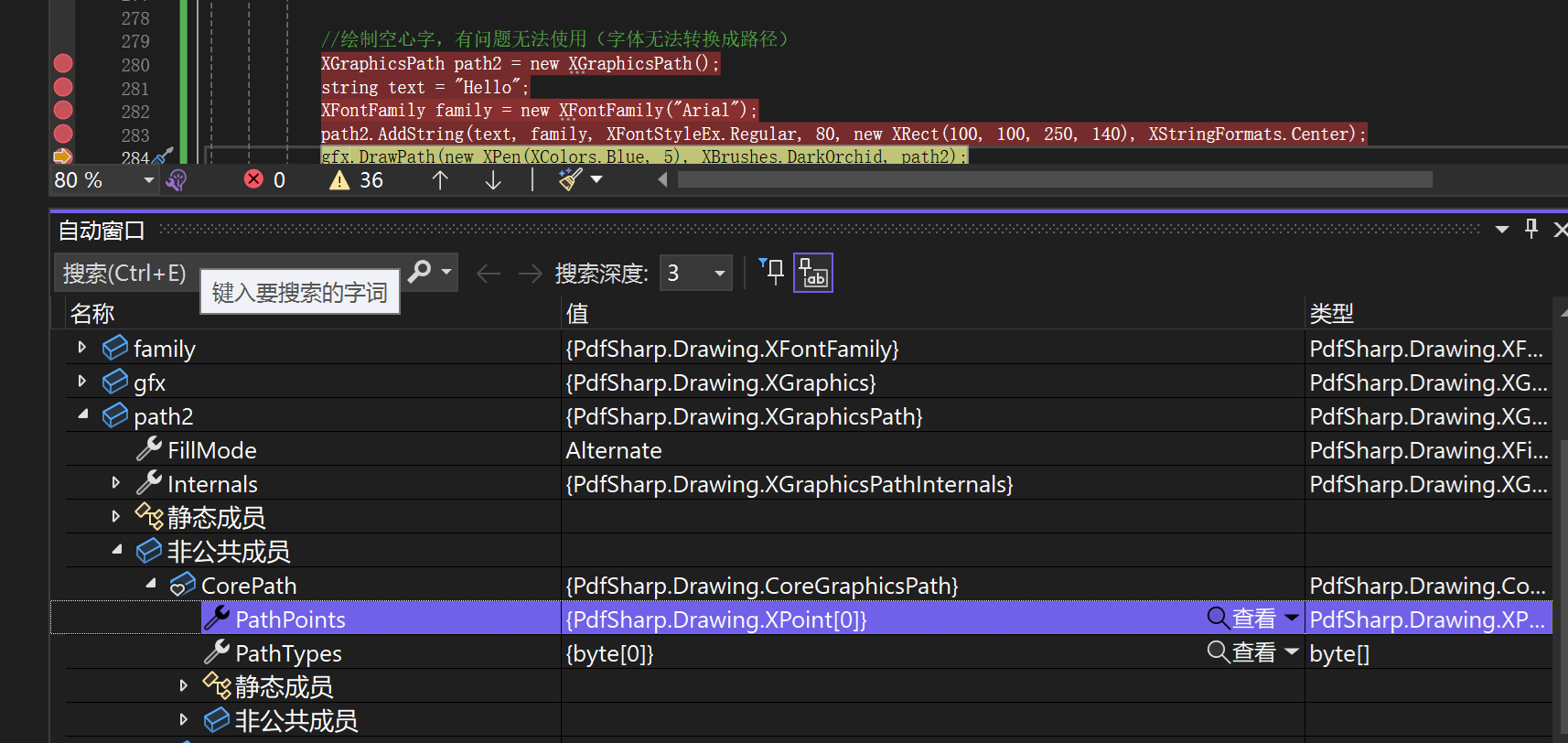Image resolution: width=1568 pixels, height=743 pixels.
Task: Click the gfx variable cube icon
Action: [x=115, y=382]
